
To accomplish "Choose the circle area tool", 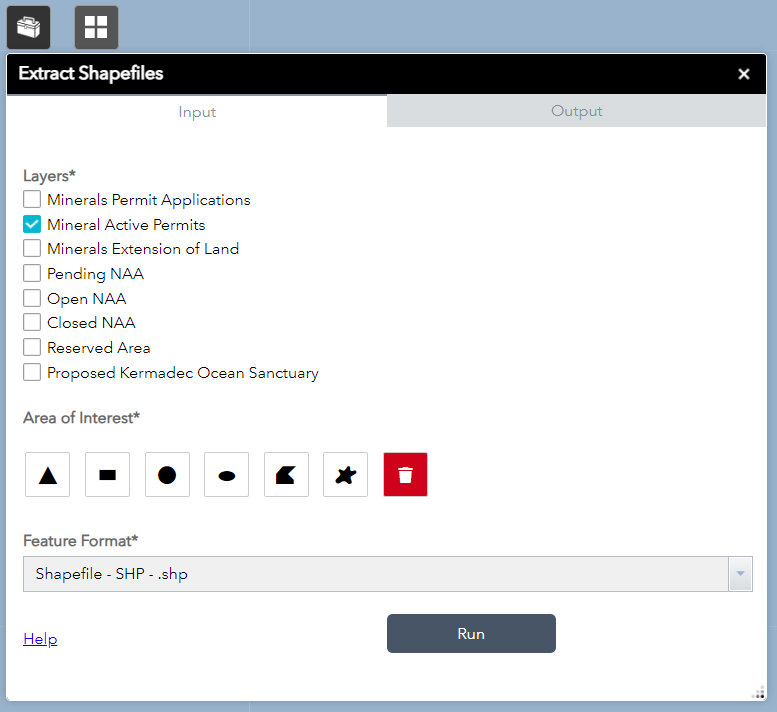I will tap(167, 475).
